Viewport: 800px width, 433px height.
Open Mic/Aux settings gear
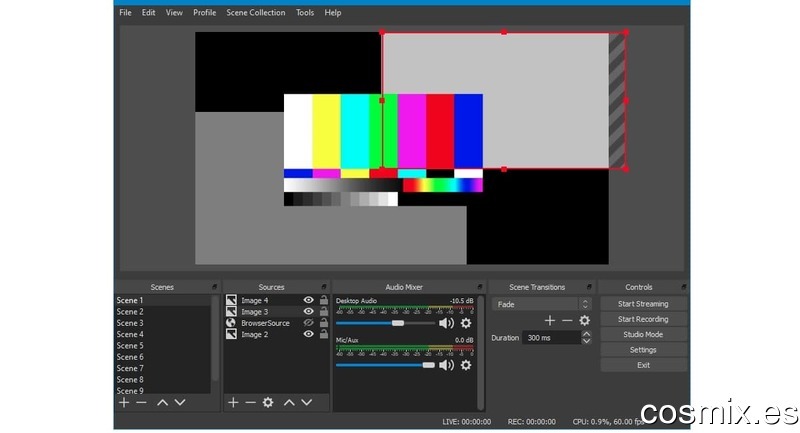pyautogui.click(x=466, y=365)
